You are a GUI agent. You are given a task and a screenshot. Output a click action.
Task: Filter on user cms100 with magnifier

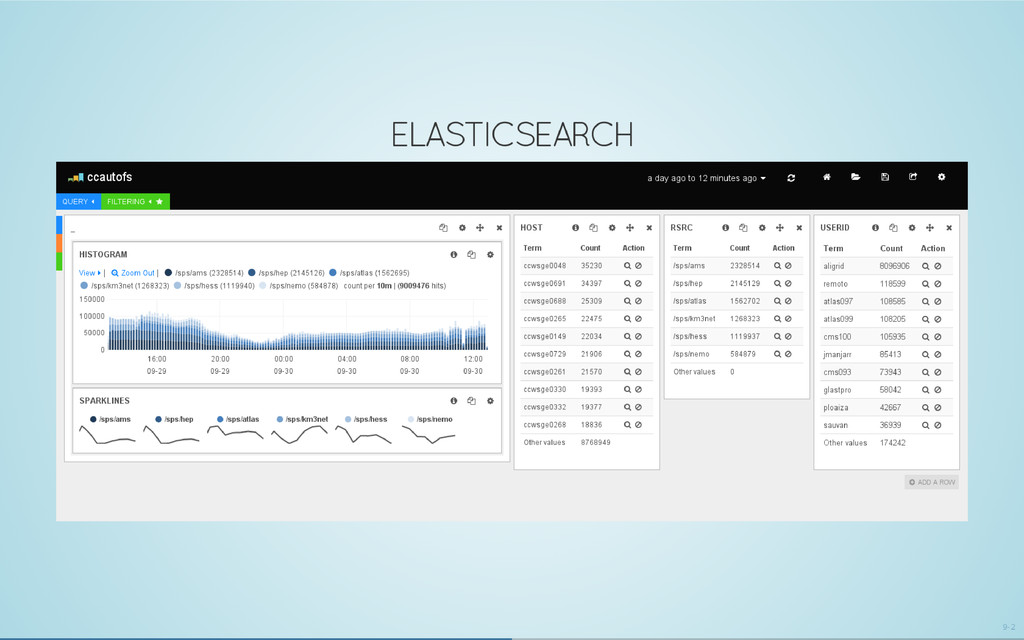(x=925, y=337)
